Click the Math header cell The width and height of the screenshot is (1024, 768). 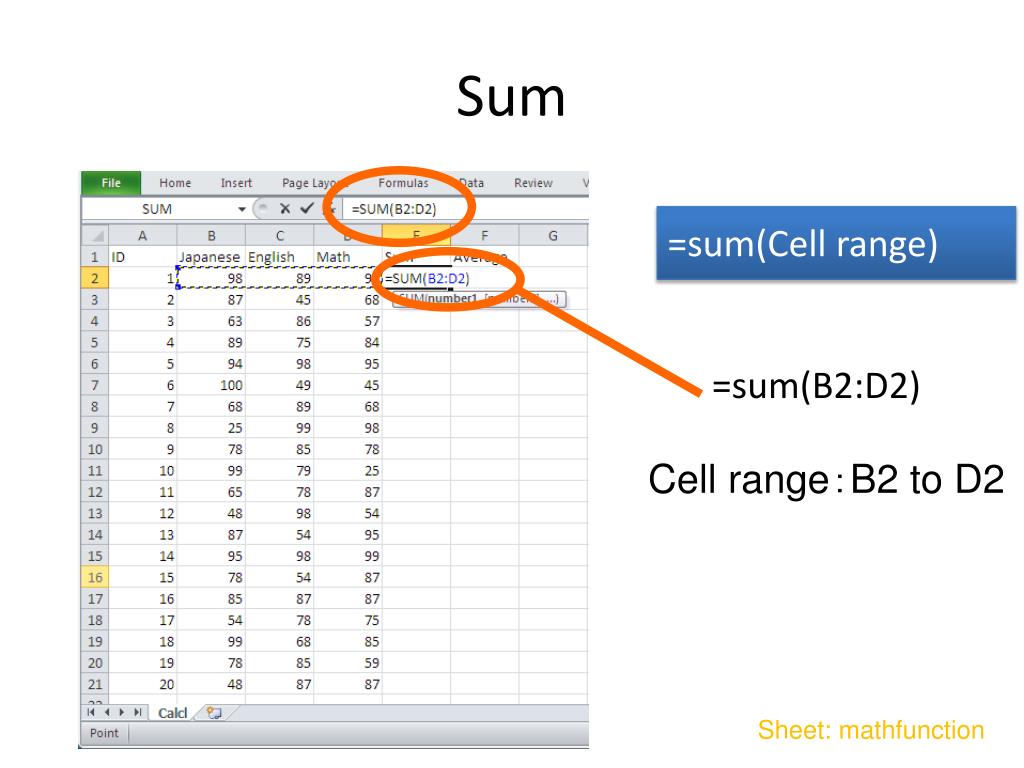pos(347,257)
